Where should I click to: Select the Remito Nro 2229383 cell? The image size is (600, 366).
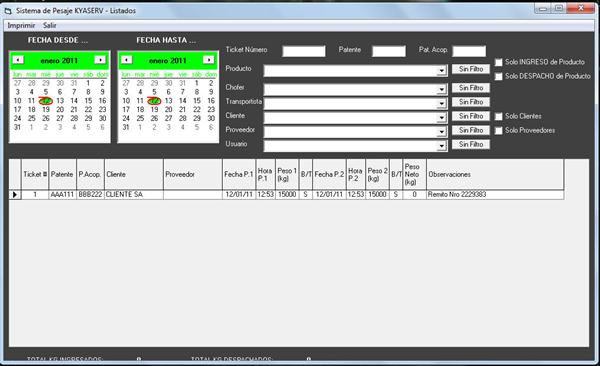coord(495,194)
